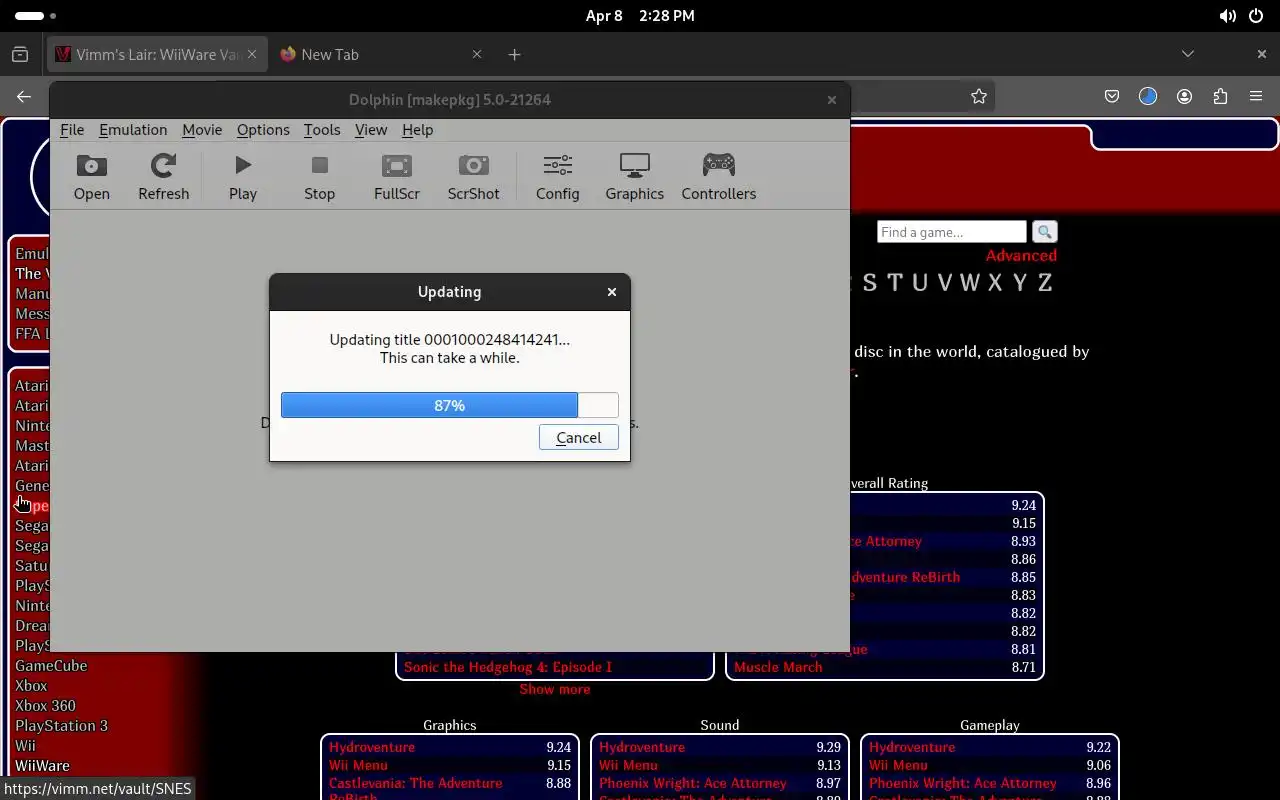Select letter W in the alphabet index

969,283
